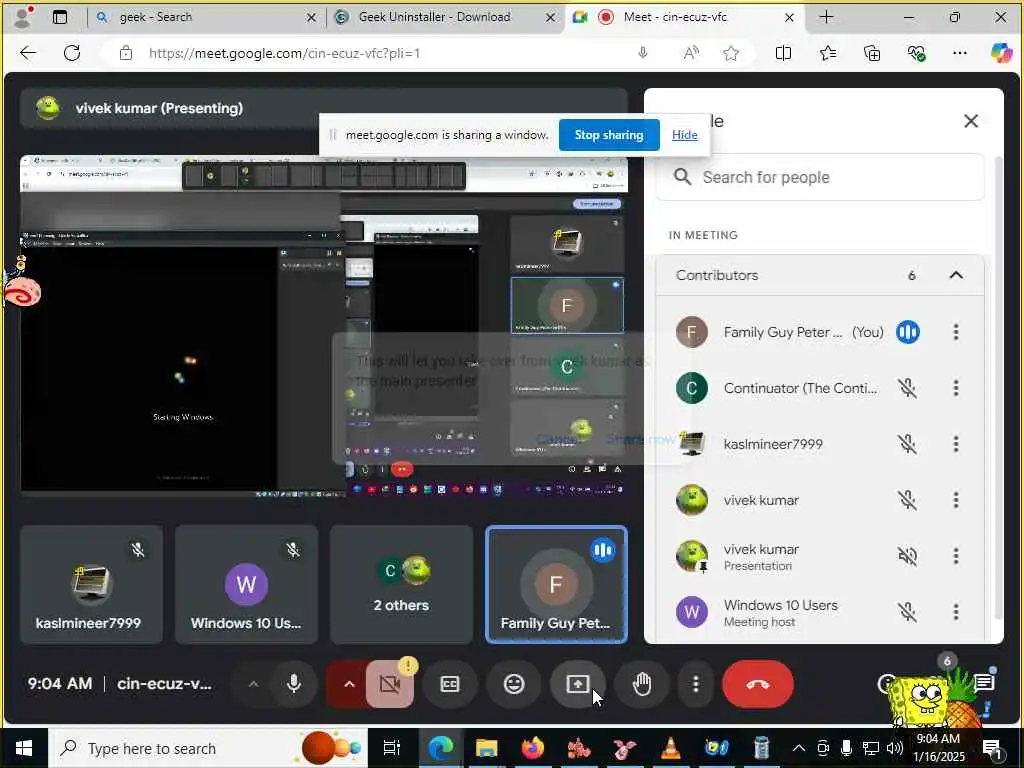Click muted mic icon for Continuator
This screenshot has width=1024, height=768.
[907, 388]
